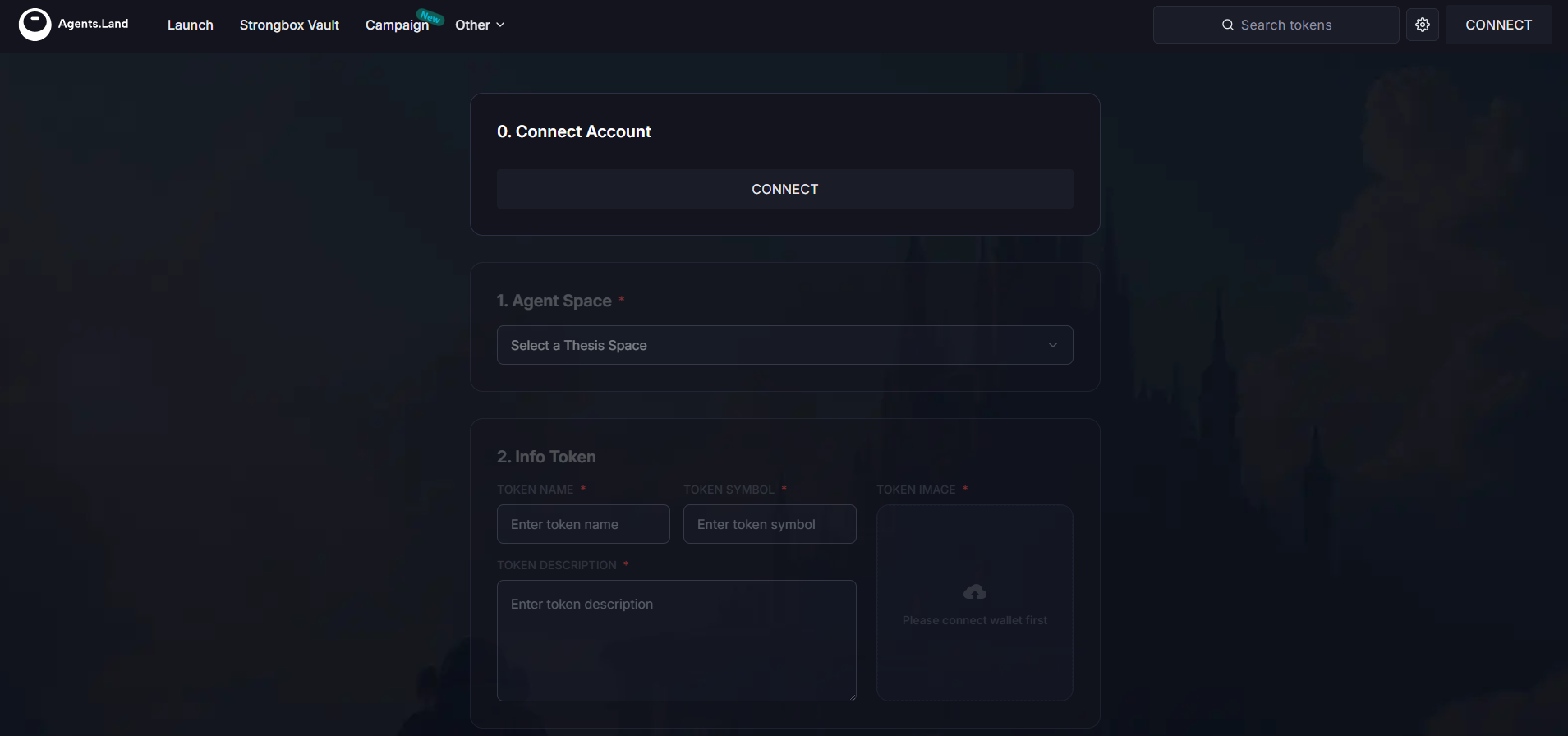1568x736 pixels.
Task: Click the description box resize handle
Action: 852,697
